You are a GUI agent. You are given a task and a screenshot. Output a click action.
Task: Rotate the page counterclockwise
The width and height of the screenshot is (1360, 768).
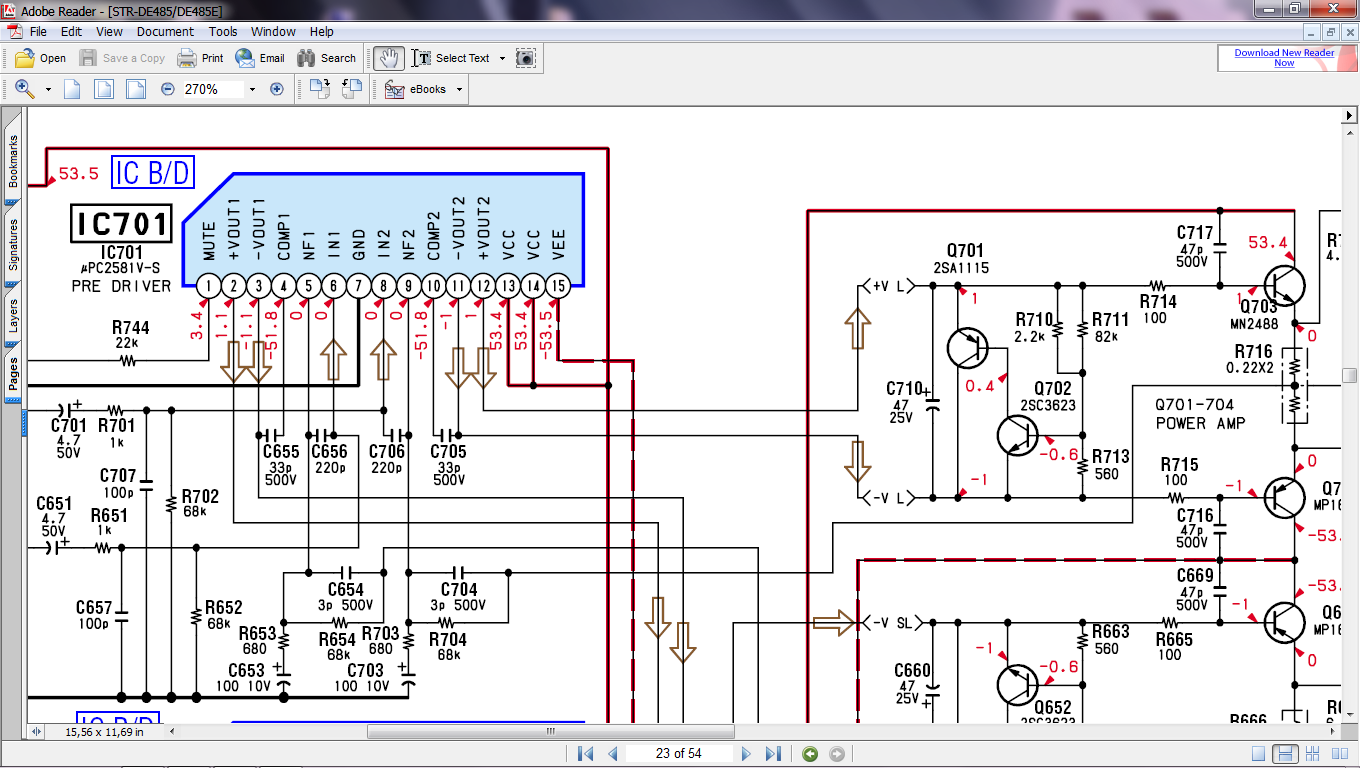[x=351, y=89]
